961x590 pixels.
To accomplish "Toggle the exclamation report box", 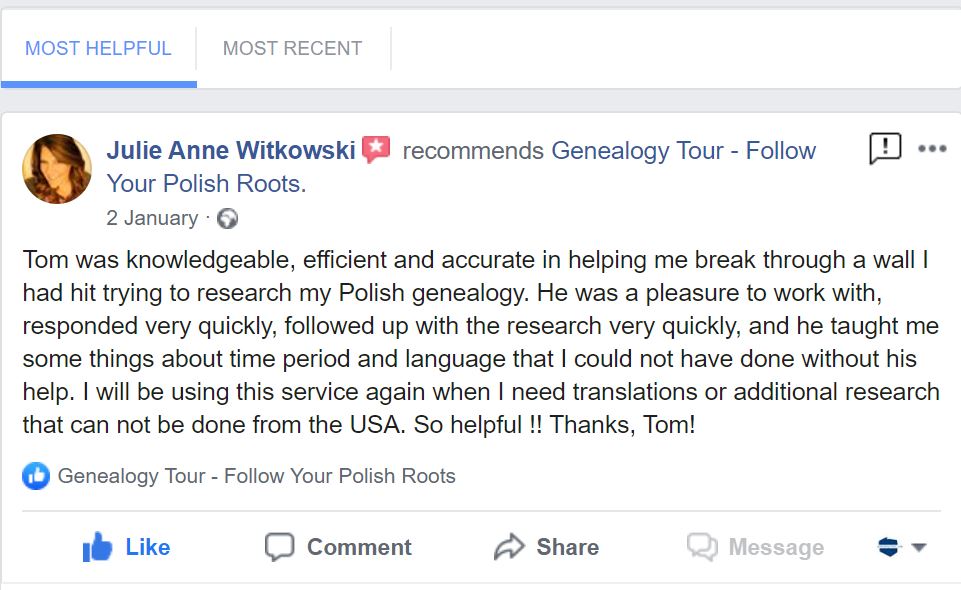I will 883,148.
